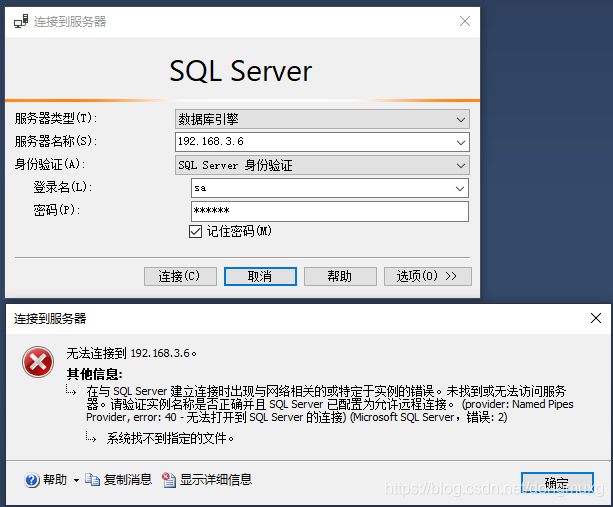Open the 身份验证 dropdown
The height and width of the screenshot is (507, 613).
(x=322, y=165)
